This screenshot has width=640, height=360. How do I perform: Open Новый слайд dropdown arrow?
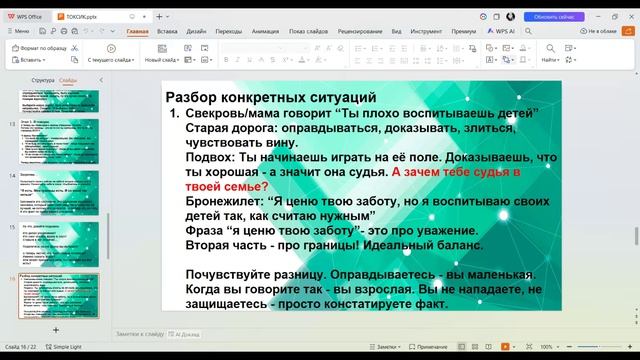click(178, 60)
